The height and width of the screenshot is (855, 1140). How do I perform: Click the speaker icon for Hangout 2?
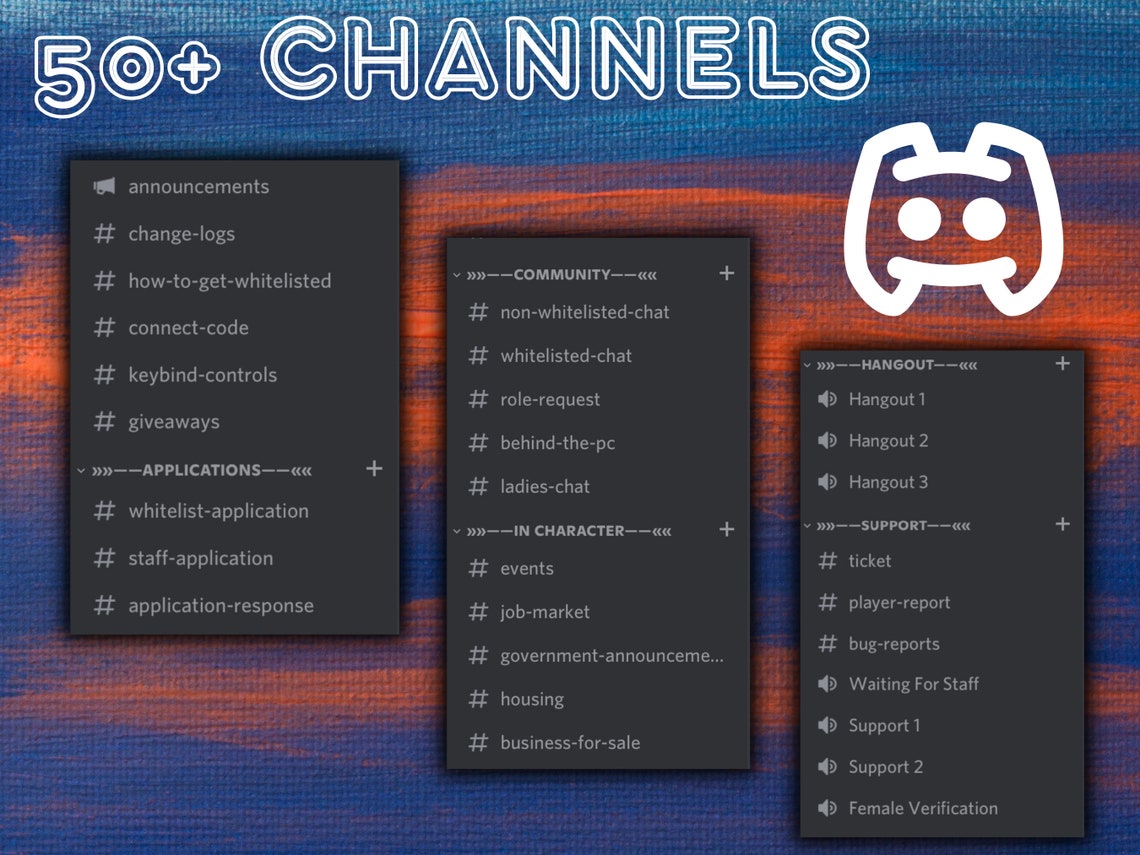[827, 440]
